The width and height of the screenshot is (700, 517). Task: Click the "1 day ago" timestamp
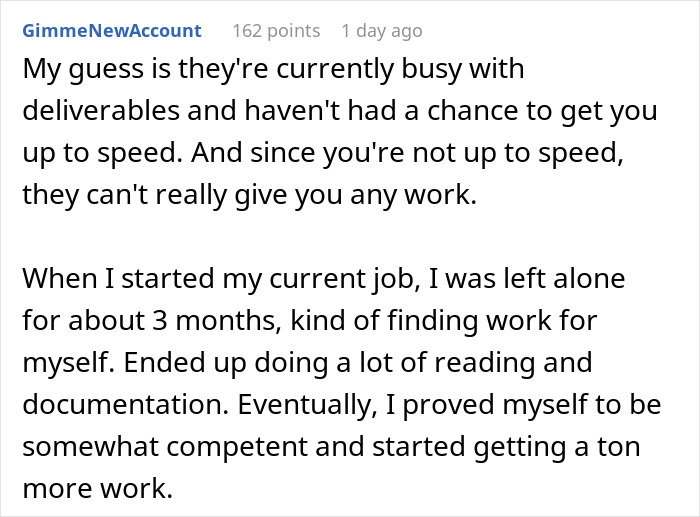381,31
